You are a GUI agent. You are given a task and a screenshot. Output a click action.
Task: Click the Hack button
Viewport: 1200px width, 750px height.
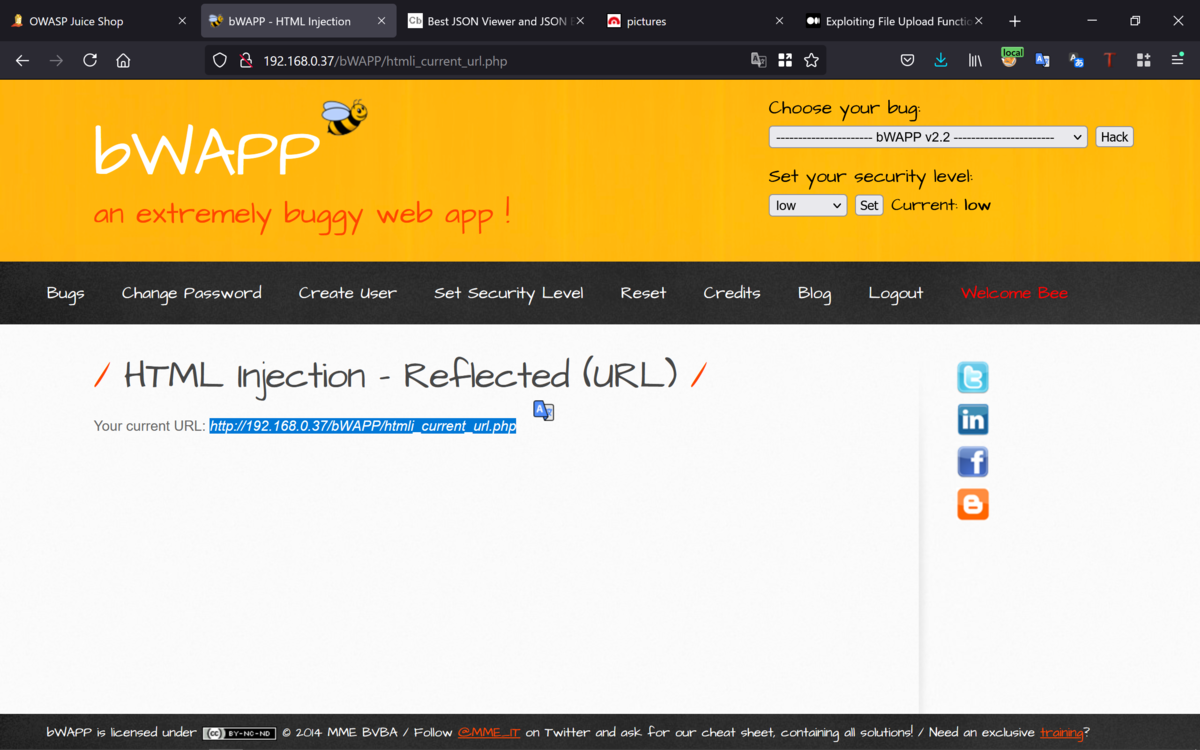click(1114, 137)
